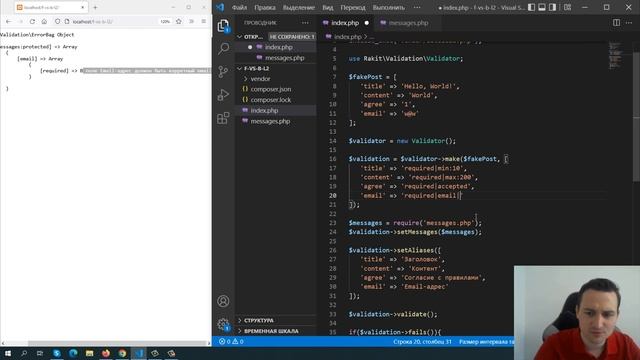This screenshot has width=640, height=360.
Task: Open the Explorer view in activity bar
Action: [x=223, y=26]
